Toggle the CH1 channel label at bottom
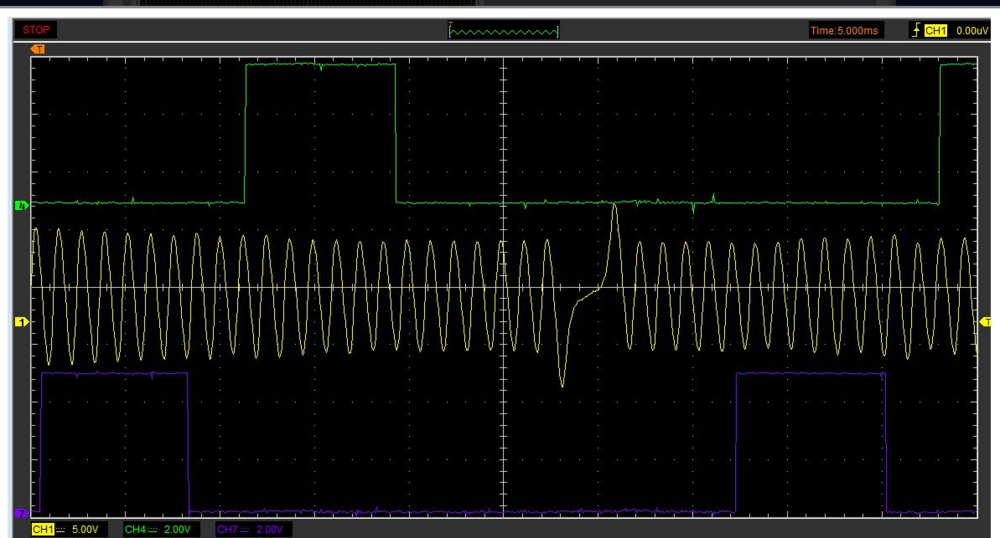Image resolution: width=1000 pixels, height=538 pixels. (42, 528)
